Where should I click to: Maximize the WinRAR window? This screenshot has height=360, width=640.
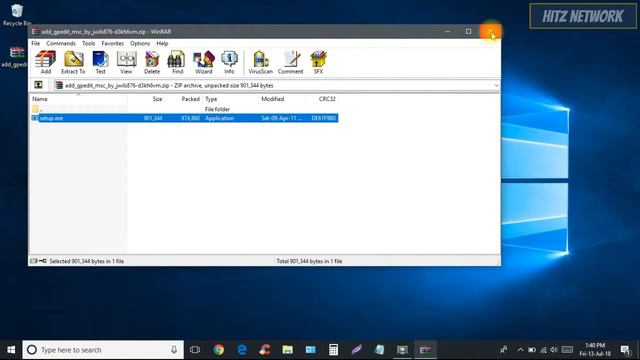469,31
